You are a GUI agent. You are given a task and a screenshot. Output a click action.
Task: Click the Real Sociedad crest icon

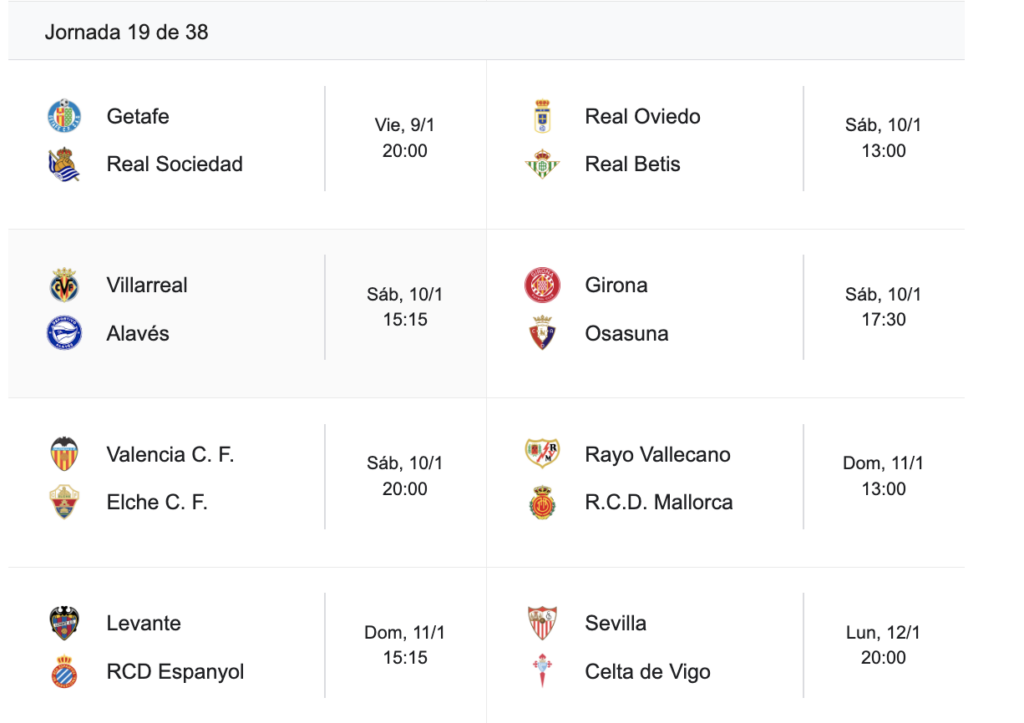(x=64, y=164)
